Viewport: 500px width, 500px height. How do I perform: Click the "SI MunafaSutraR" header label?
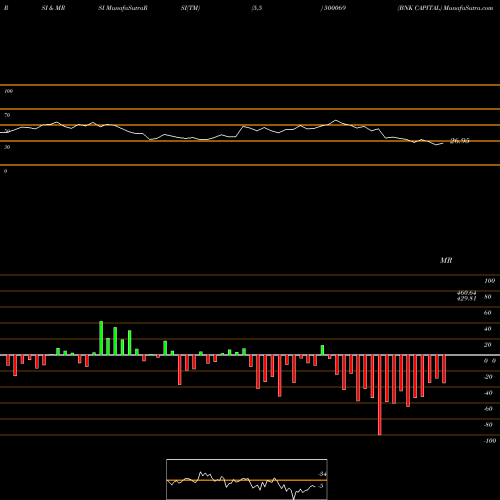tap(123, 8)
